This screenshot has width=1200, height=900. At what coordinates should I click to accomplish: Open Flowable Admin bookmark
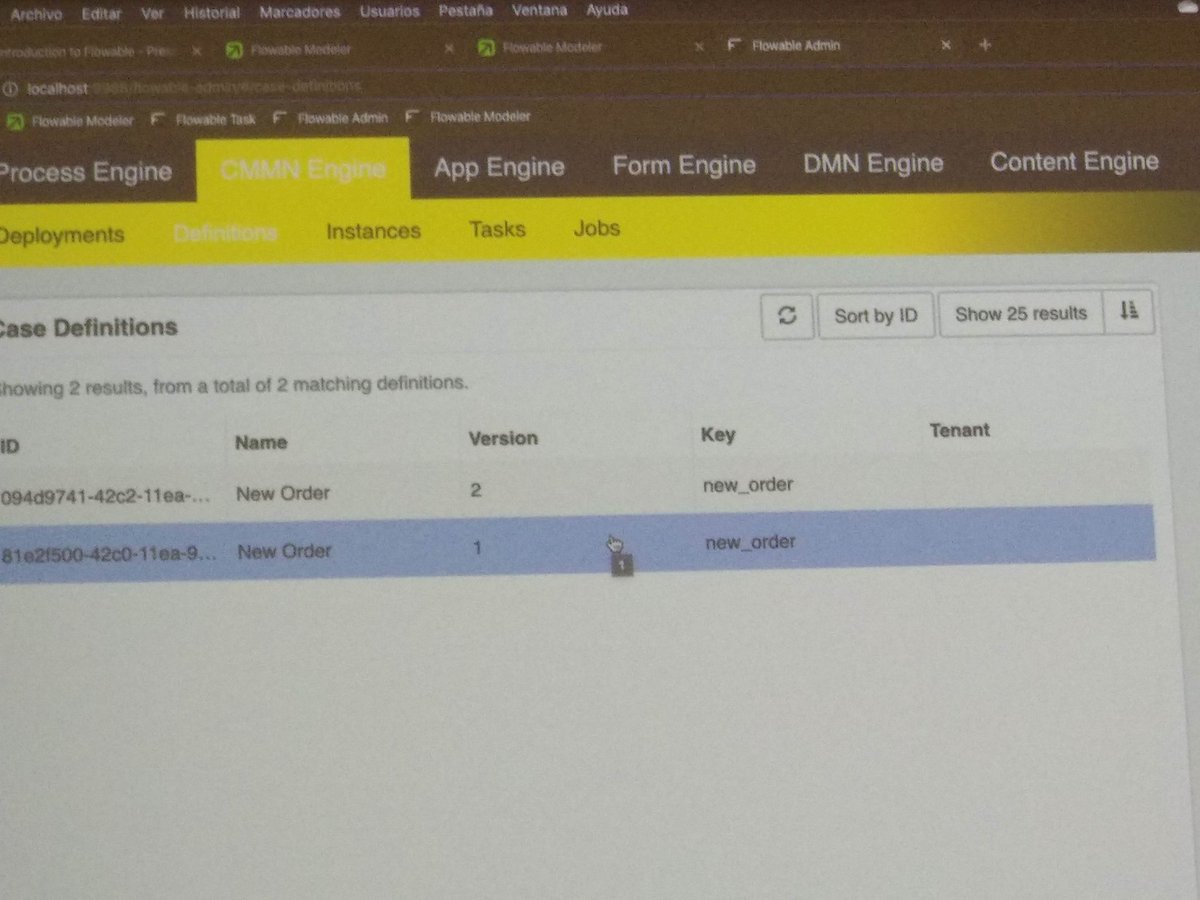point(331,118)
